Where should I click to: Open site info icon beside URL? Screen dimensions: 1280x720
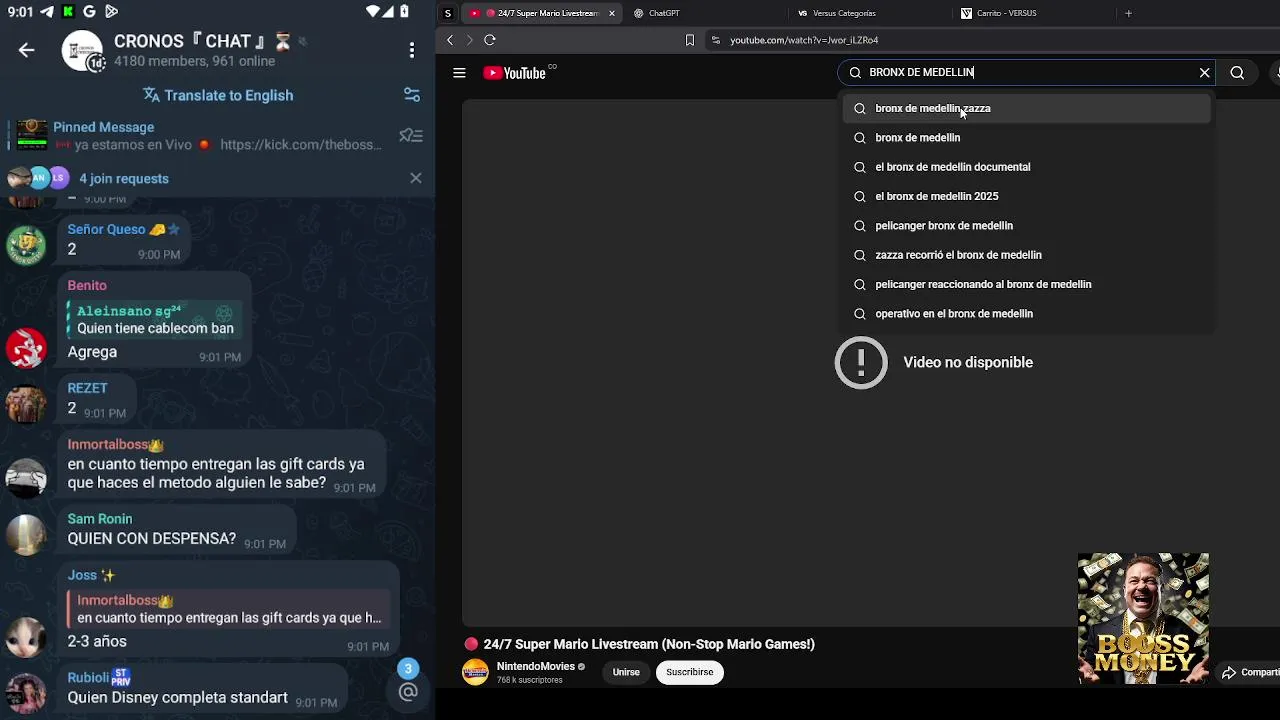click(715, 40)
